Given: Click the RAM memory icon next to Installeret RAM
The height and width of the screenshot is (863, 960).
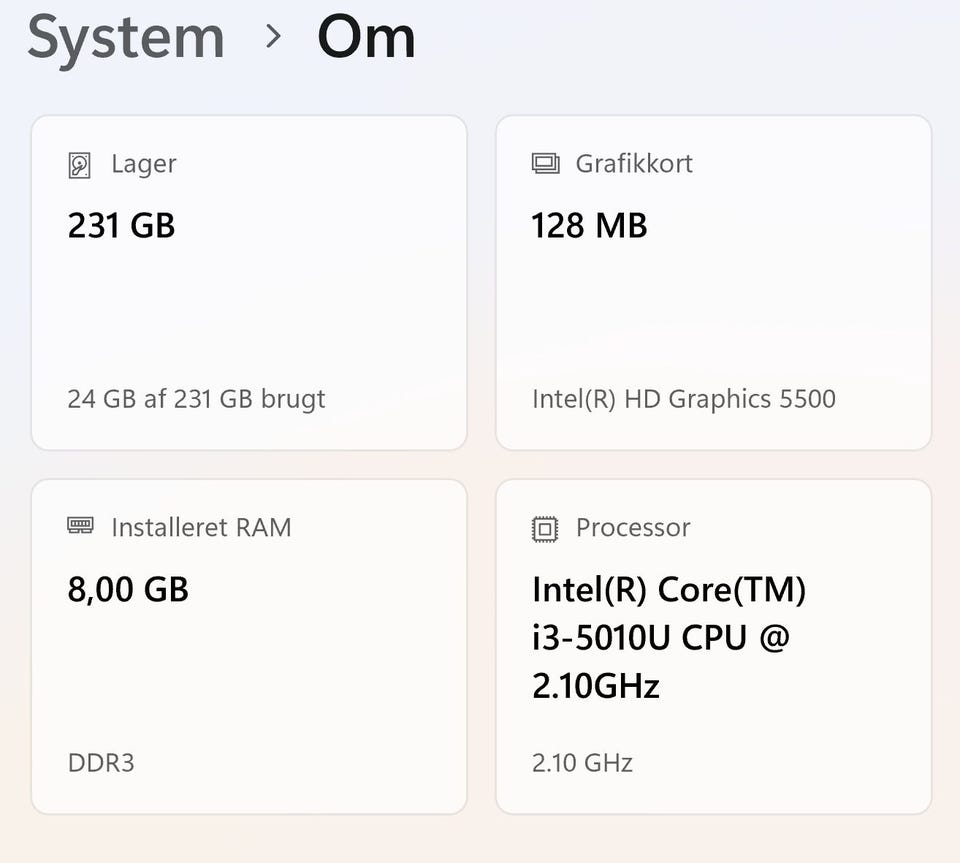Looking at the screenshot, I should click(80, 526).
